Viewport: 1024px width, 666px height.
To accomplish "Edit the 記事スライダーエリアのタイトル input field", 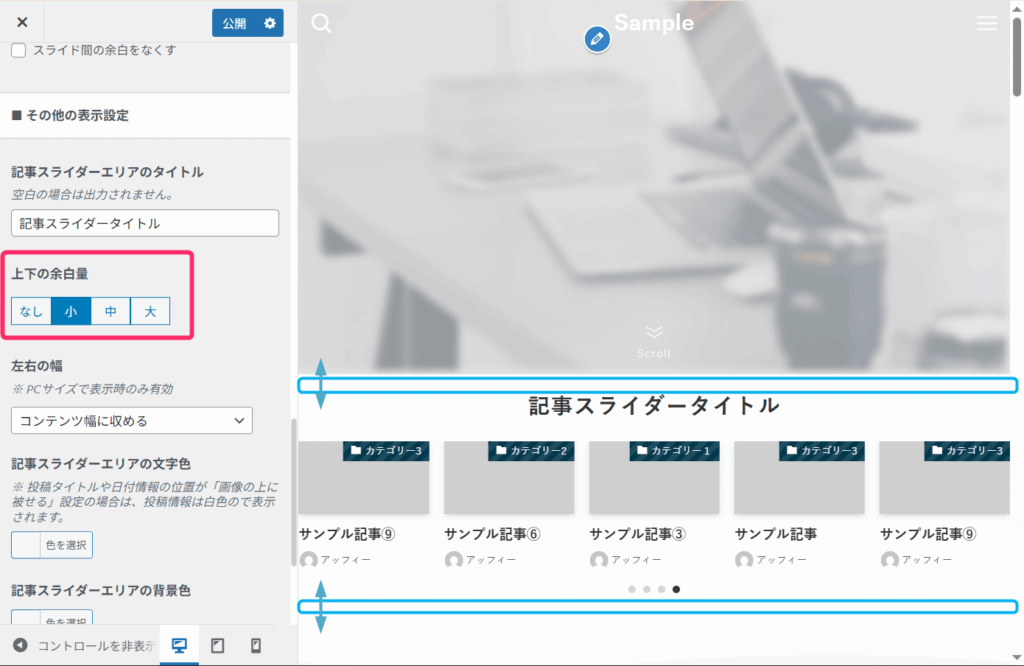I will point(145,223).
